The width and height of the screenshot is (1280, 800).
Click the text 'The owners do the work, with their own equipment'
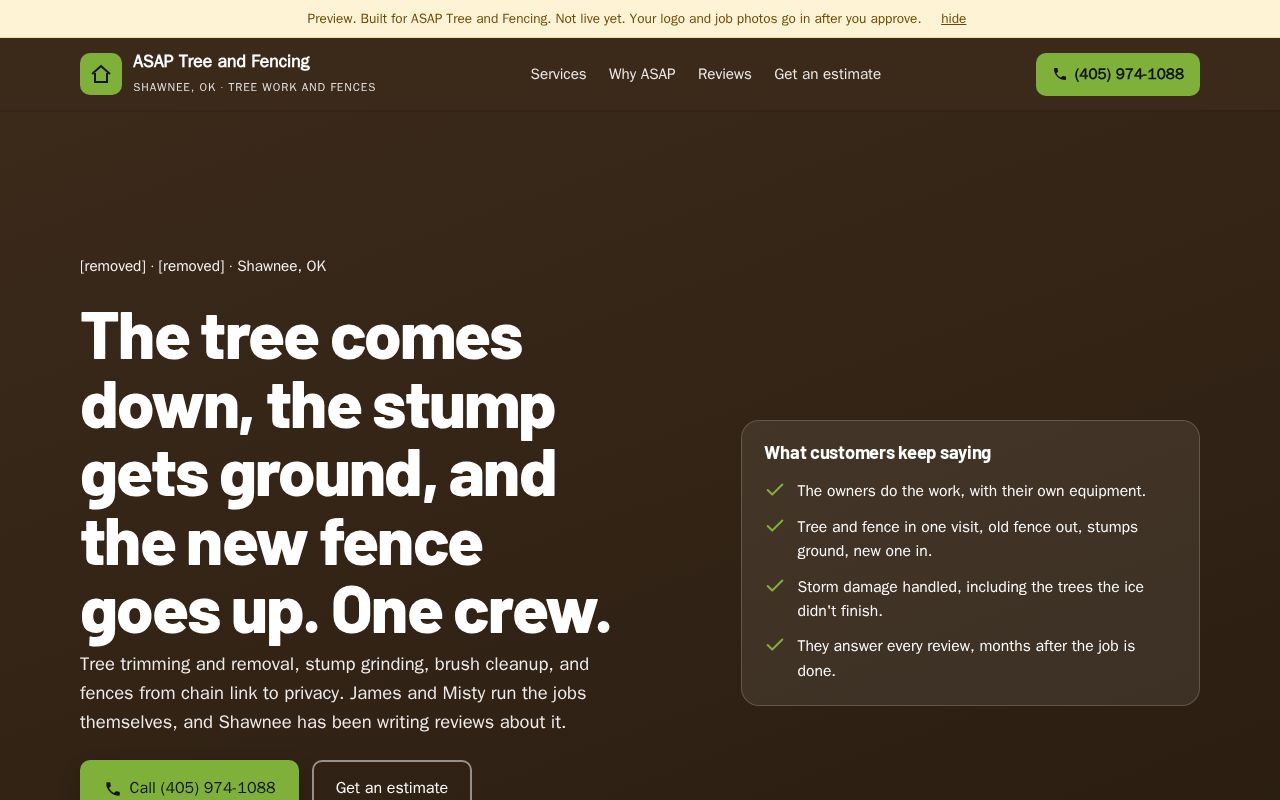(971, 491)
